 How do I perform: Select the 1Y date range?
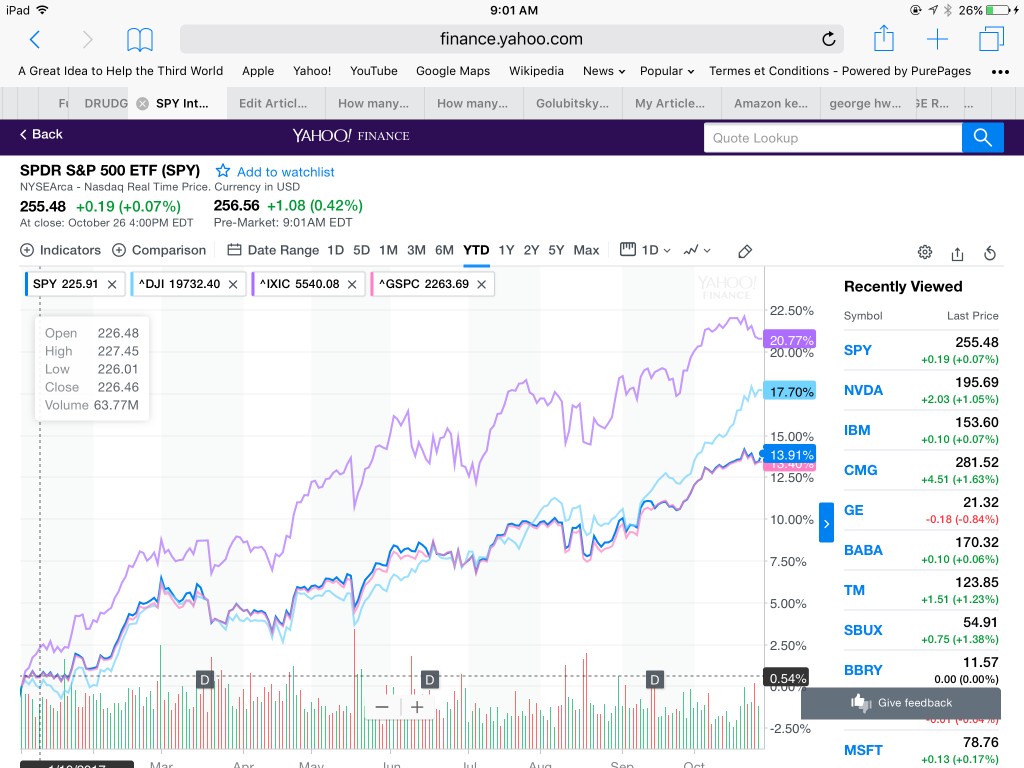coord(506,250)
